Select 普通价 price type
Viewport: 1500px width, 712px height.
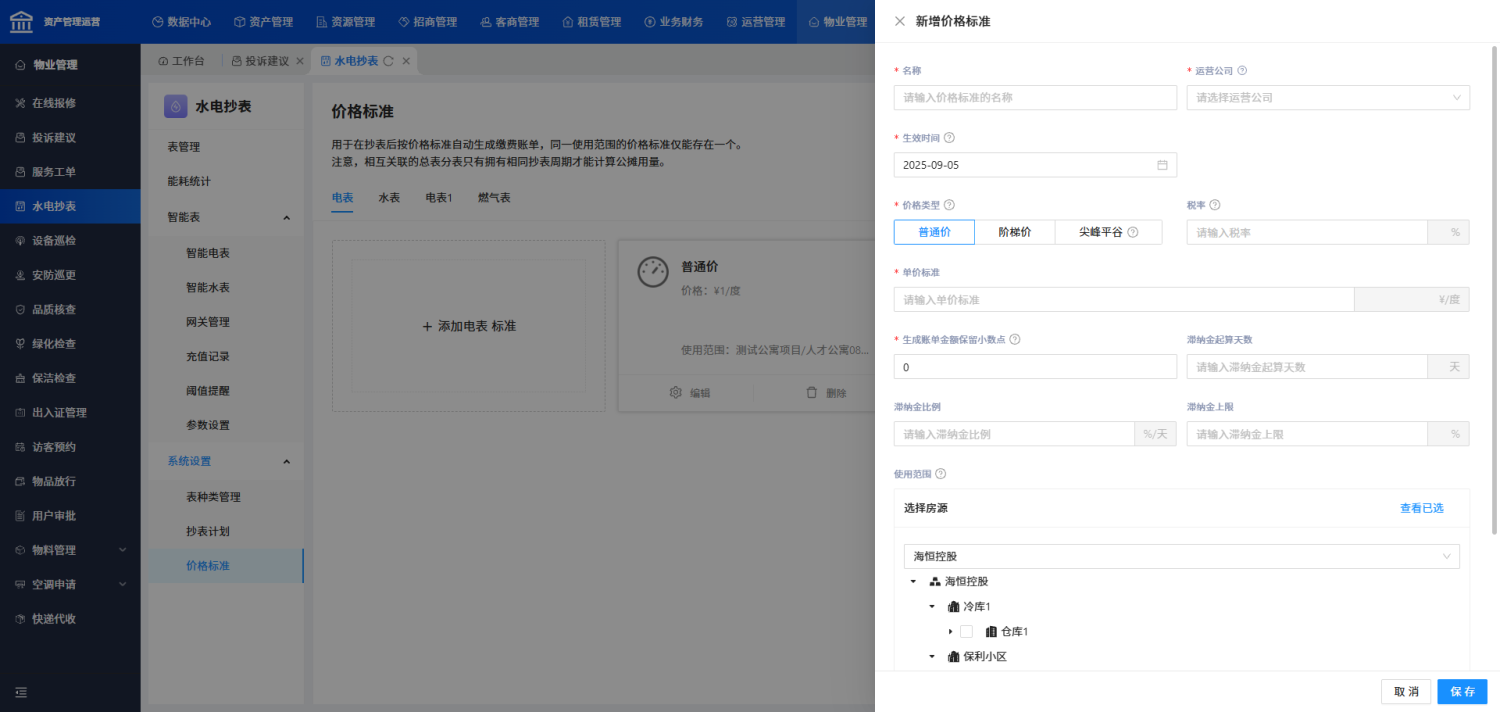pyautogui.click(x=934, y=232)
